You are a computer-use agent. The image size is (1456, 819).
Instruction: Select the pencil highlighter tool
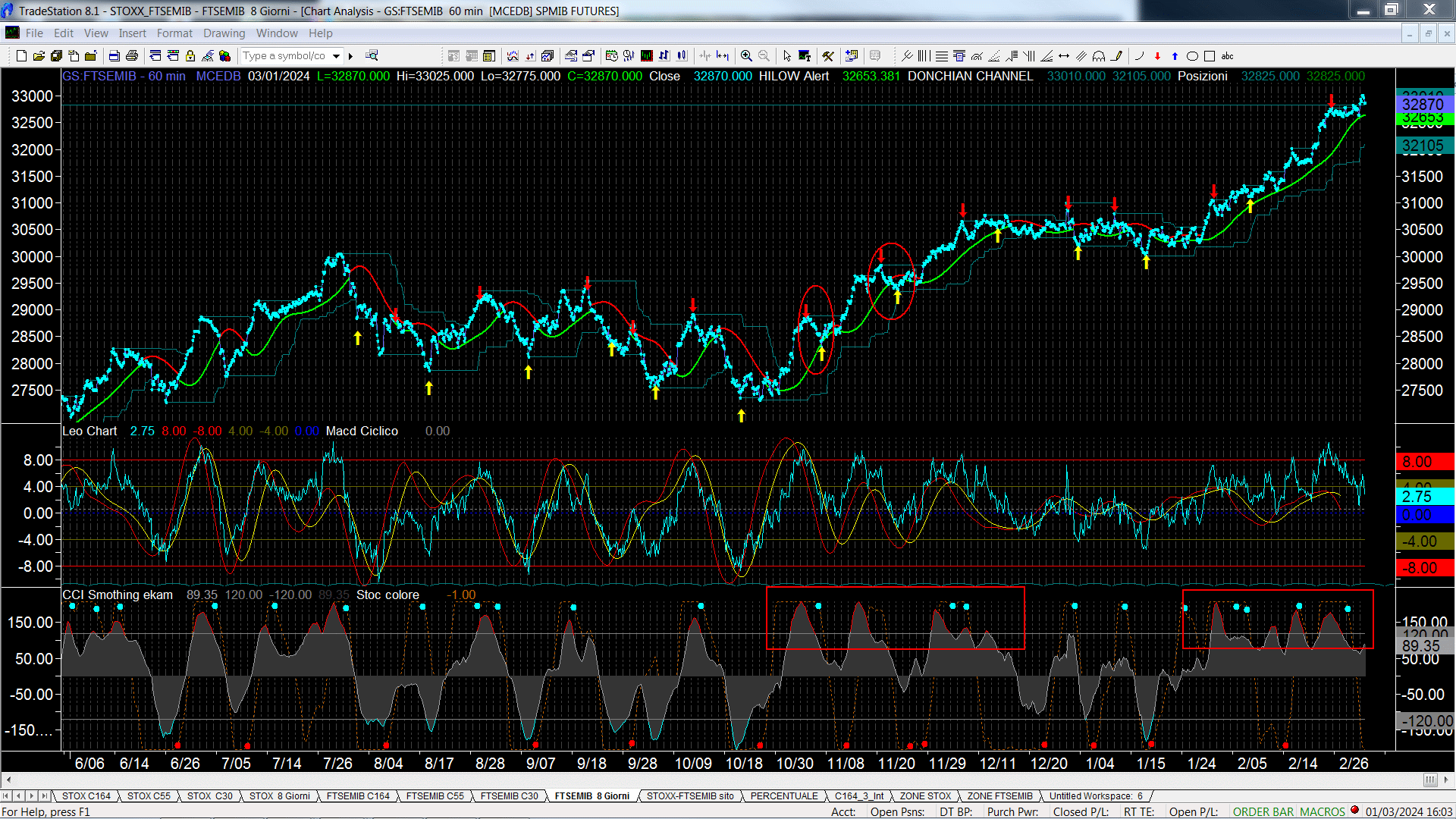point(1116,55)
